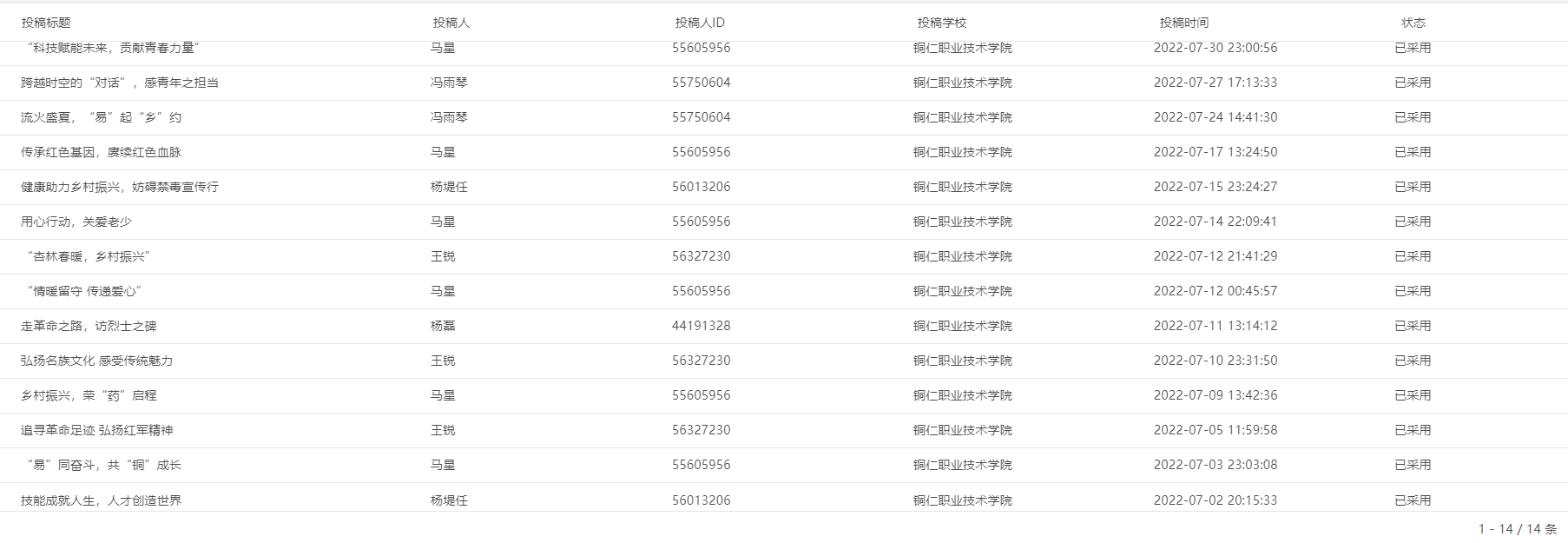Click 已采用 status in the 用心行动 row
The height and width of the screenshot is (543, 1568).
click(x=1413, y=222)
